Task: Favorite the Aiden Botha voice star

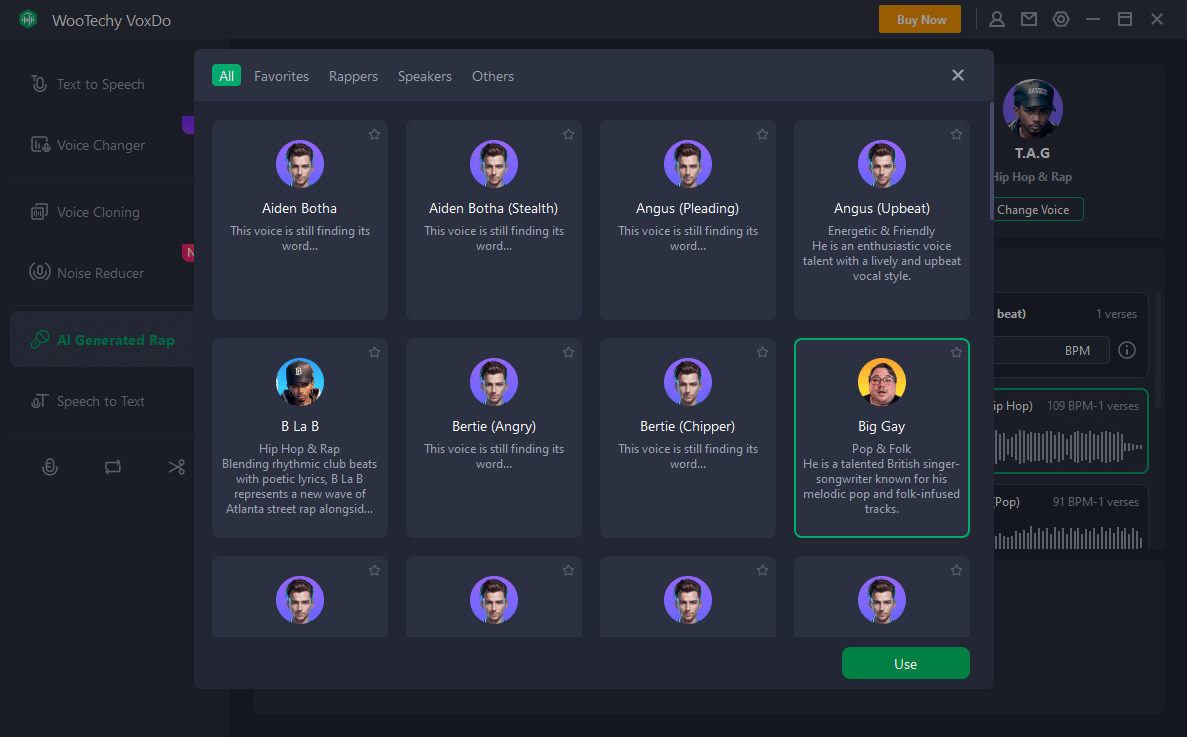Action: point(374,134)
